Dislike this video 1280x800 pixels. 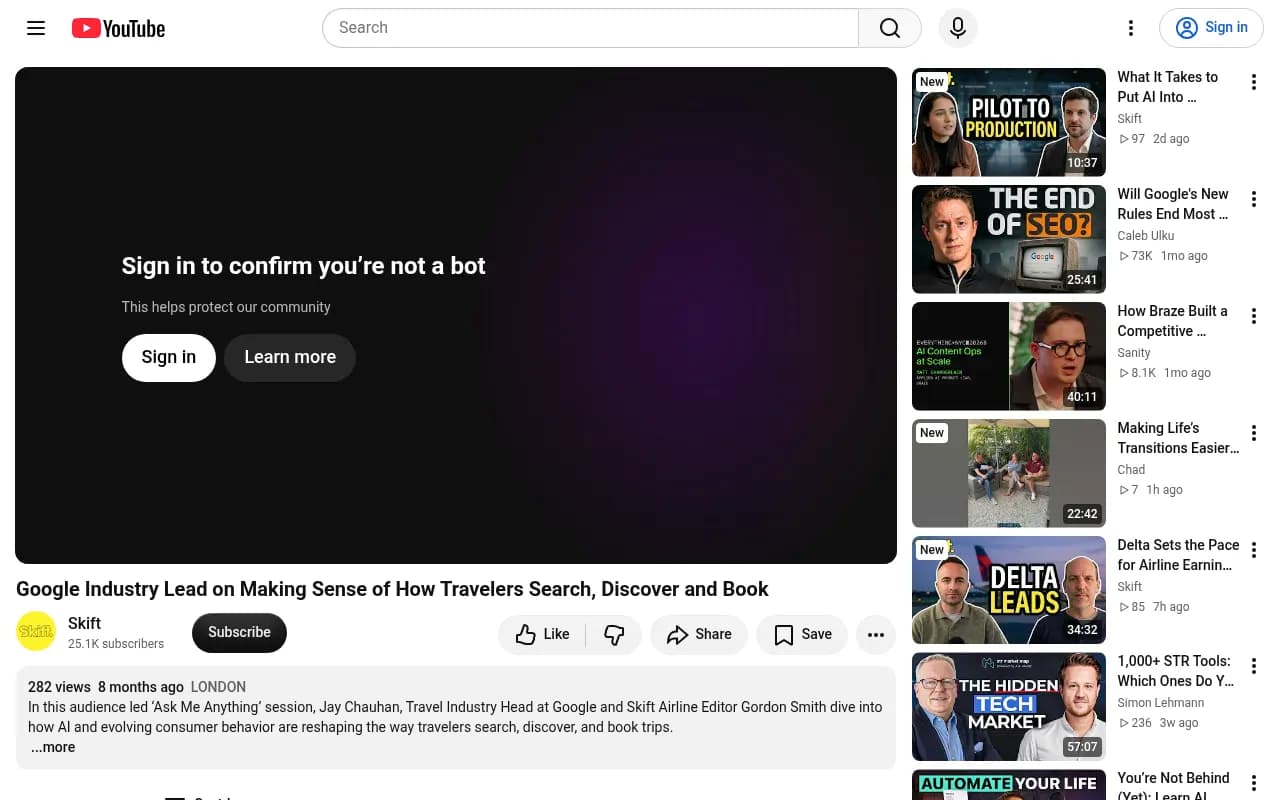point(614,634)
